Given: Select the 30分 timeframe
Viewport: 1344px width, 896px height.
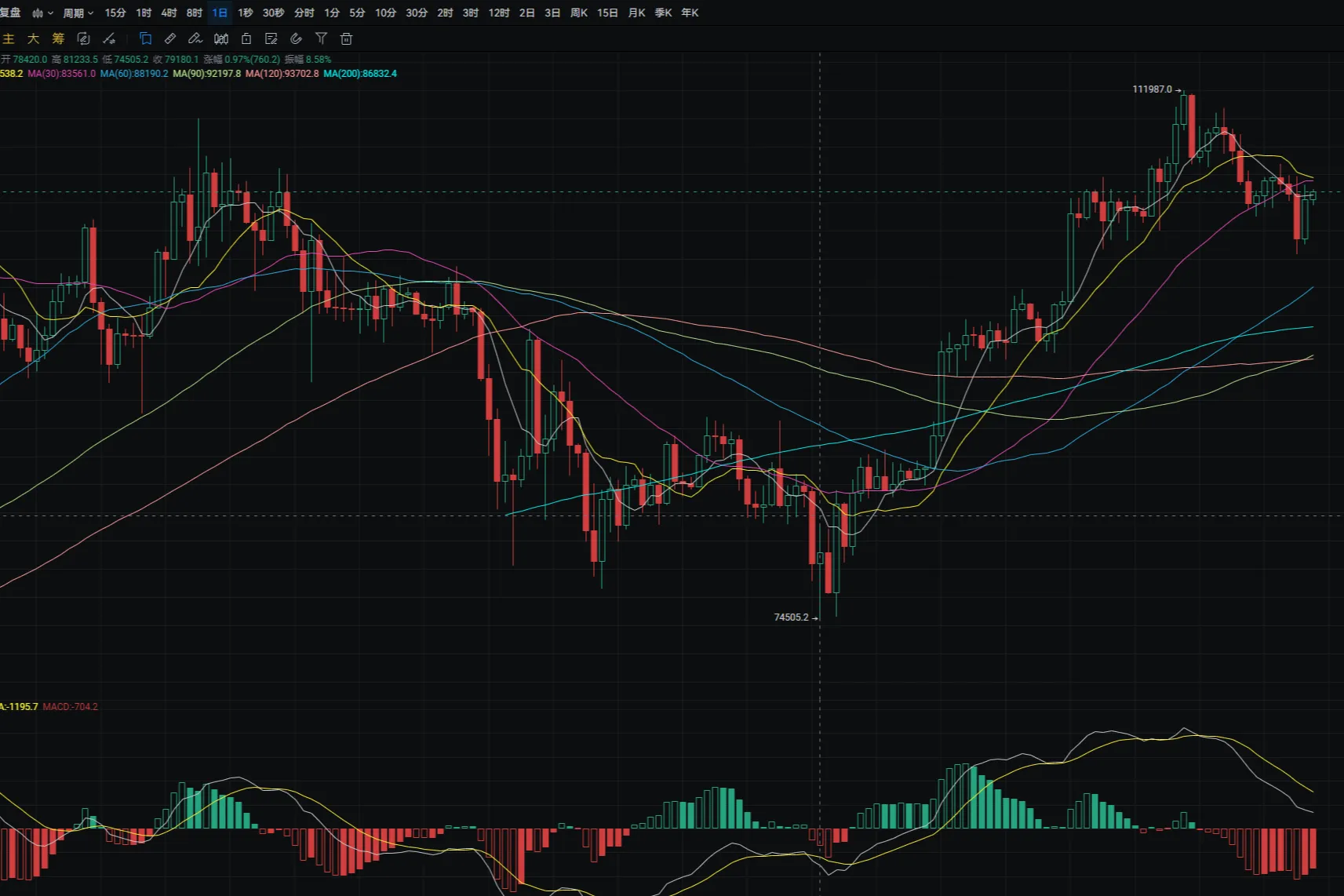Looking at the screenshot, I should click(417, 13).
